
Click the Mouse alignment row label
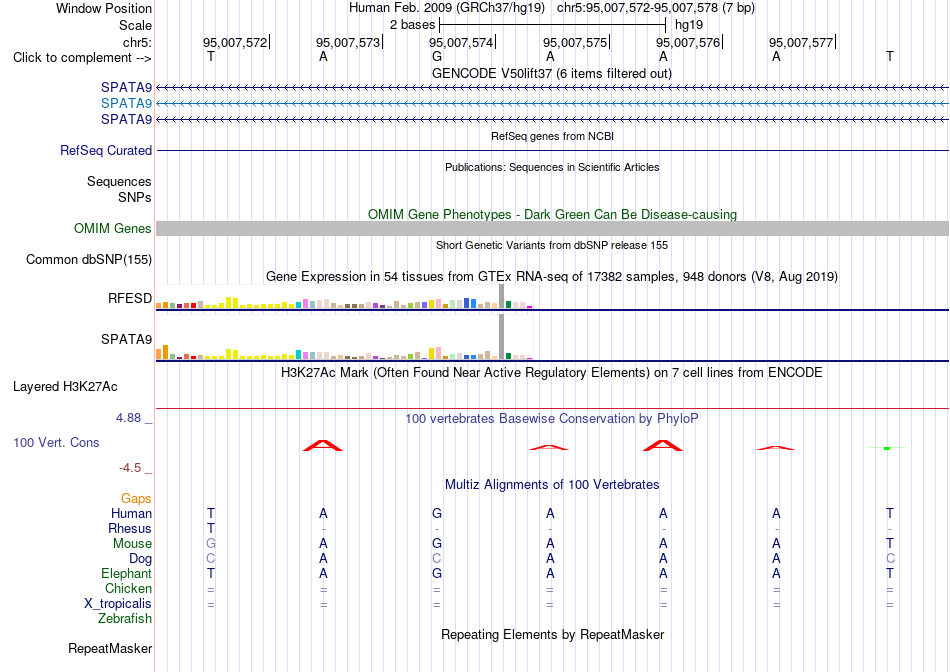tap(132, 544)
